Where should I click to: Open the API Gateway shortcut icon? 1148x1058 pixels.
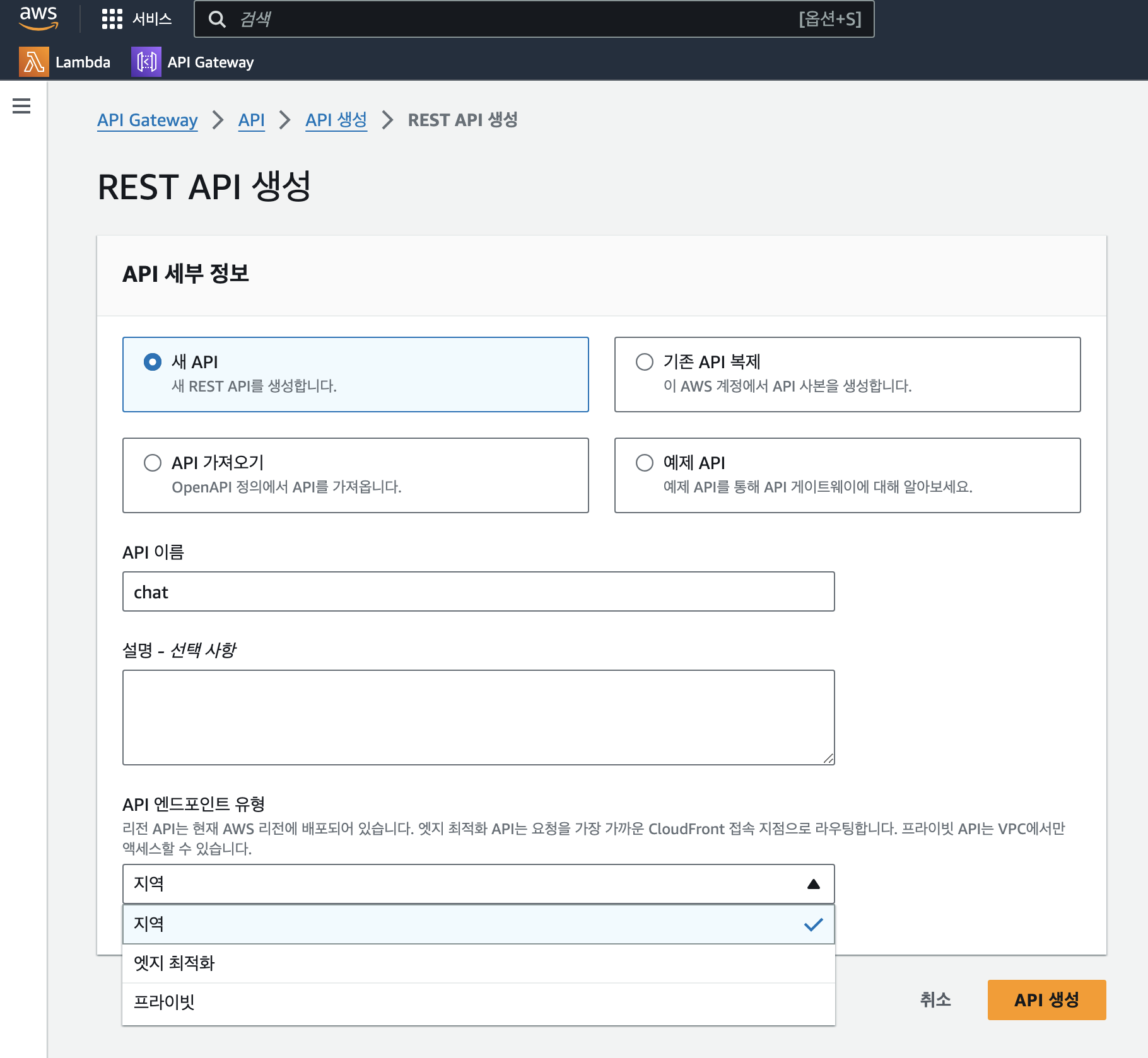[146, 62]
